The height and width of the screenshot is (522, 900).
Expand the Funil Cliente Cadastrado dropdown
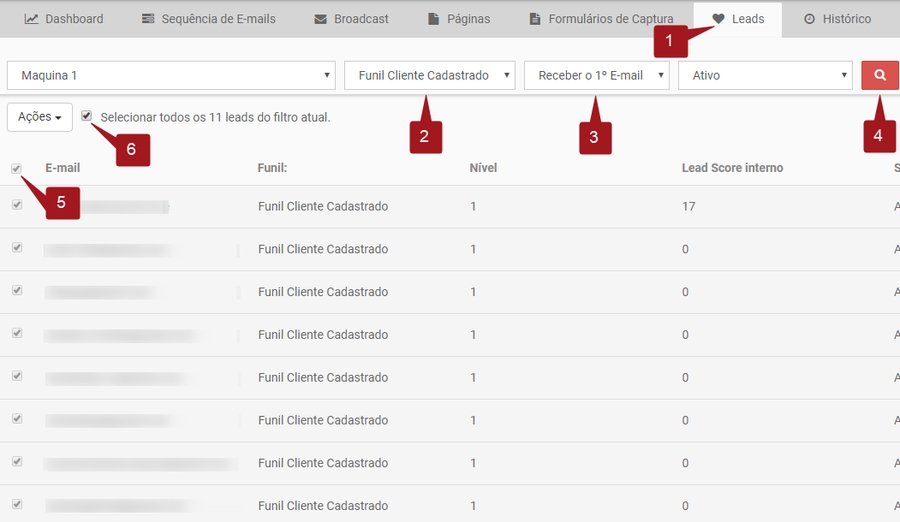[429, 75]
